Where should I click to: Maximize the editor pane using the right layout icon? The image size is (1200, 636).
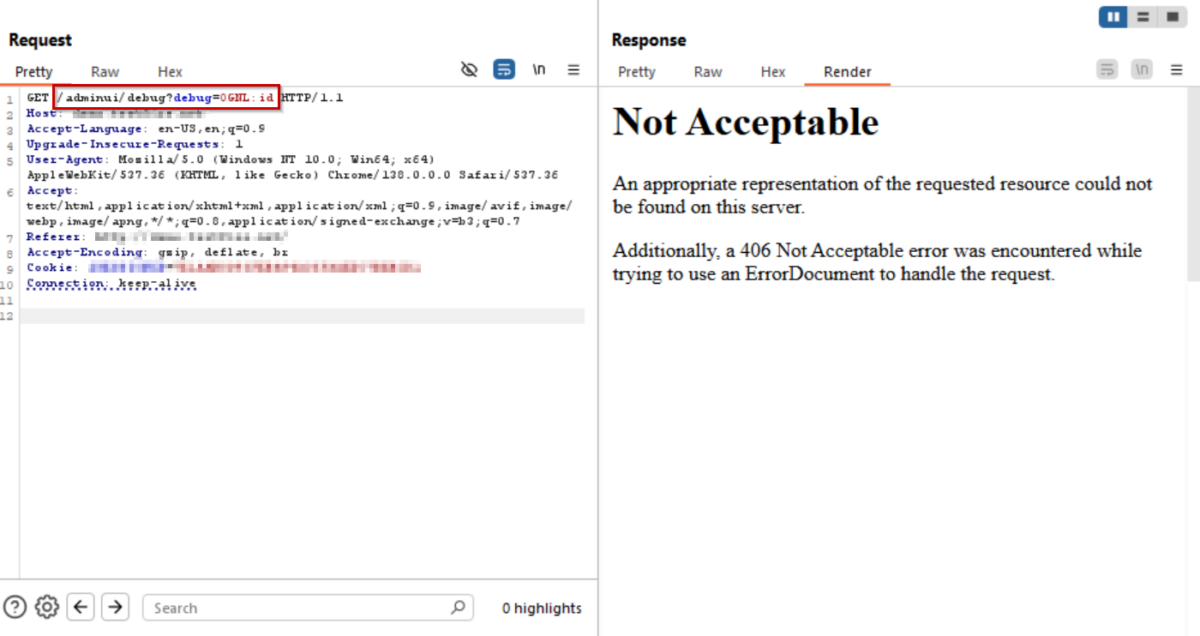1172,16
